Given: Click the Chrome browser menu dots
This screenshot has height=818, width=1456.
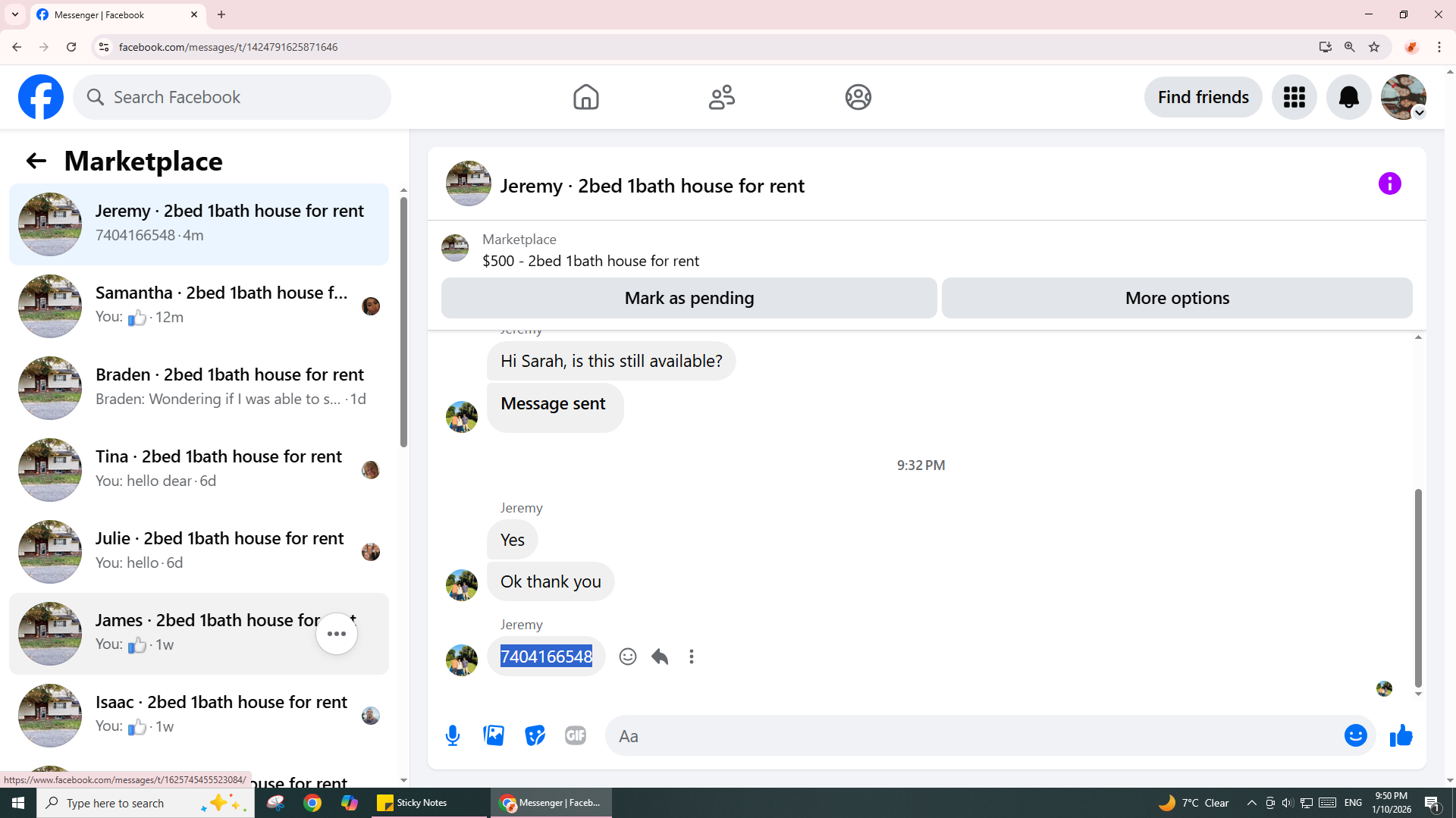Looking at the screenshot, I should pyautogui.click(x=1439, y=47).
